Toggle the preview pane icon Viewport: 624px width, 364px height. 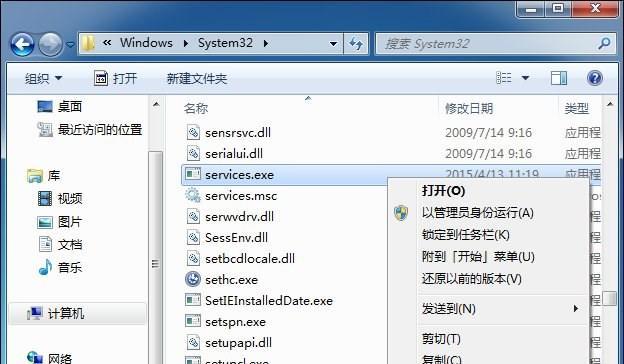click(559, 78)
